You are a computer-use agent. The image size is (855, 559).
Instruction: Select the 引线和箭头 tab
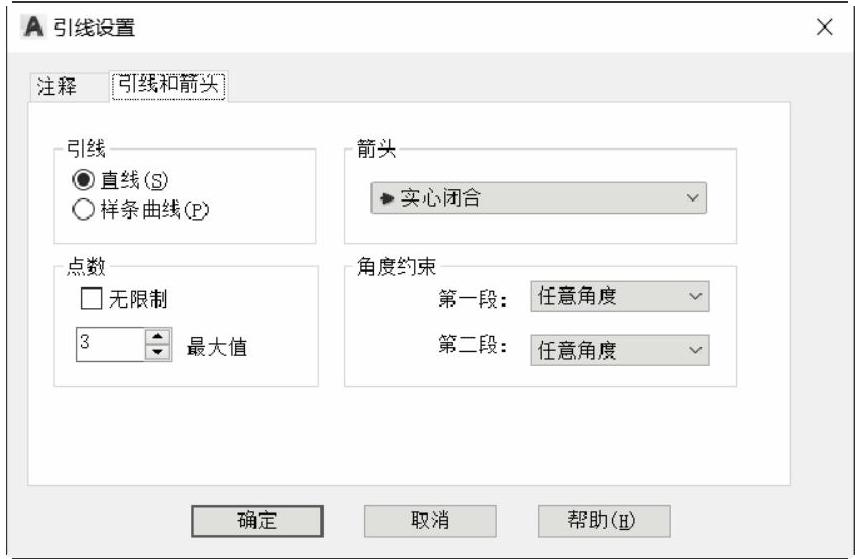(168, 86)
